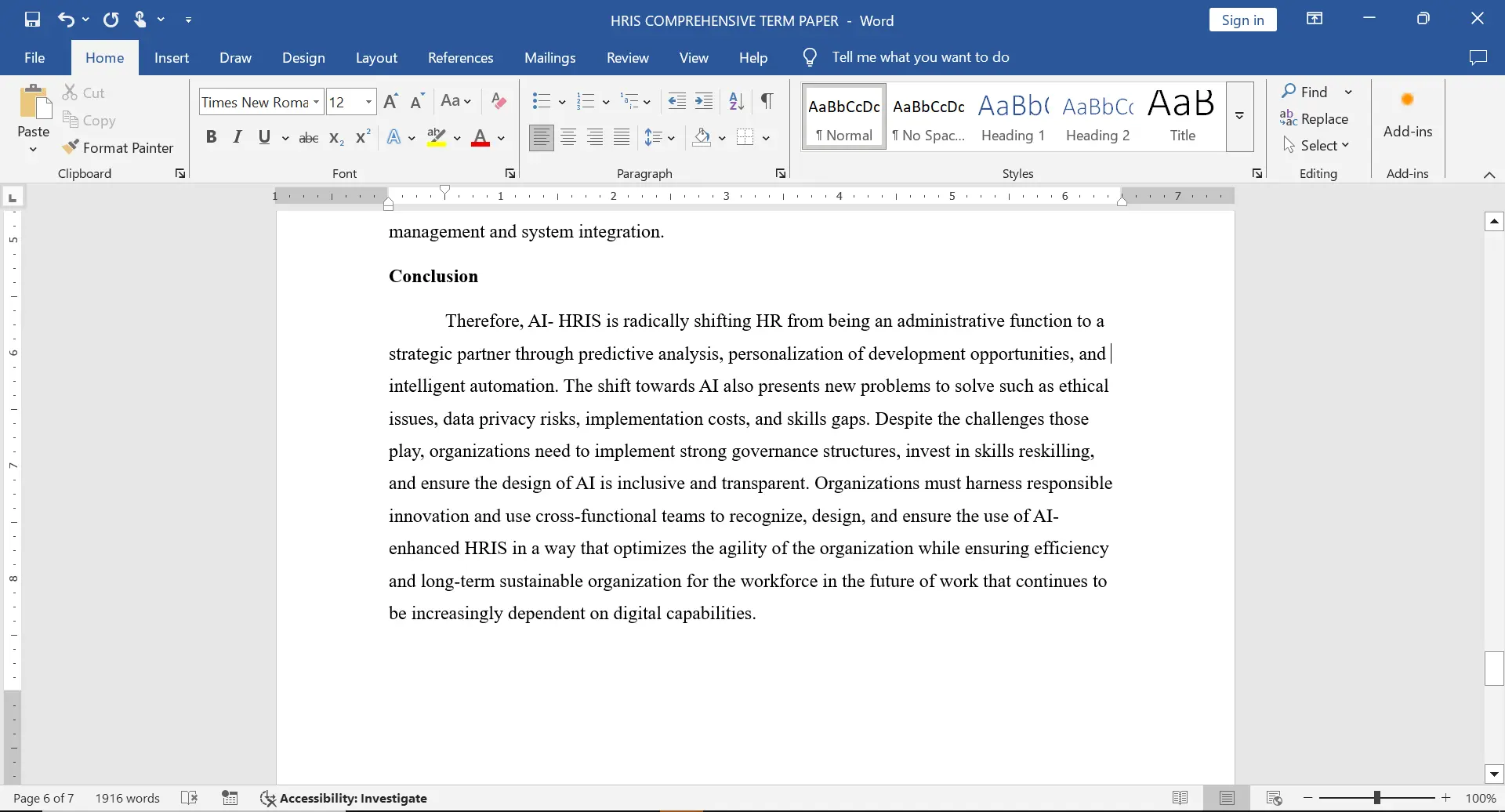This screenshot has width=1505, height=812.
Task: Open underline style dropdown arrow
Action: pyautogui.click(x=285, y=139)
